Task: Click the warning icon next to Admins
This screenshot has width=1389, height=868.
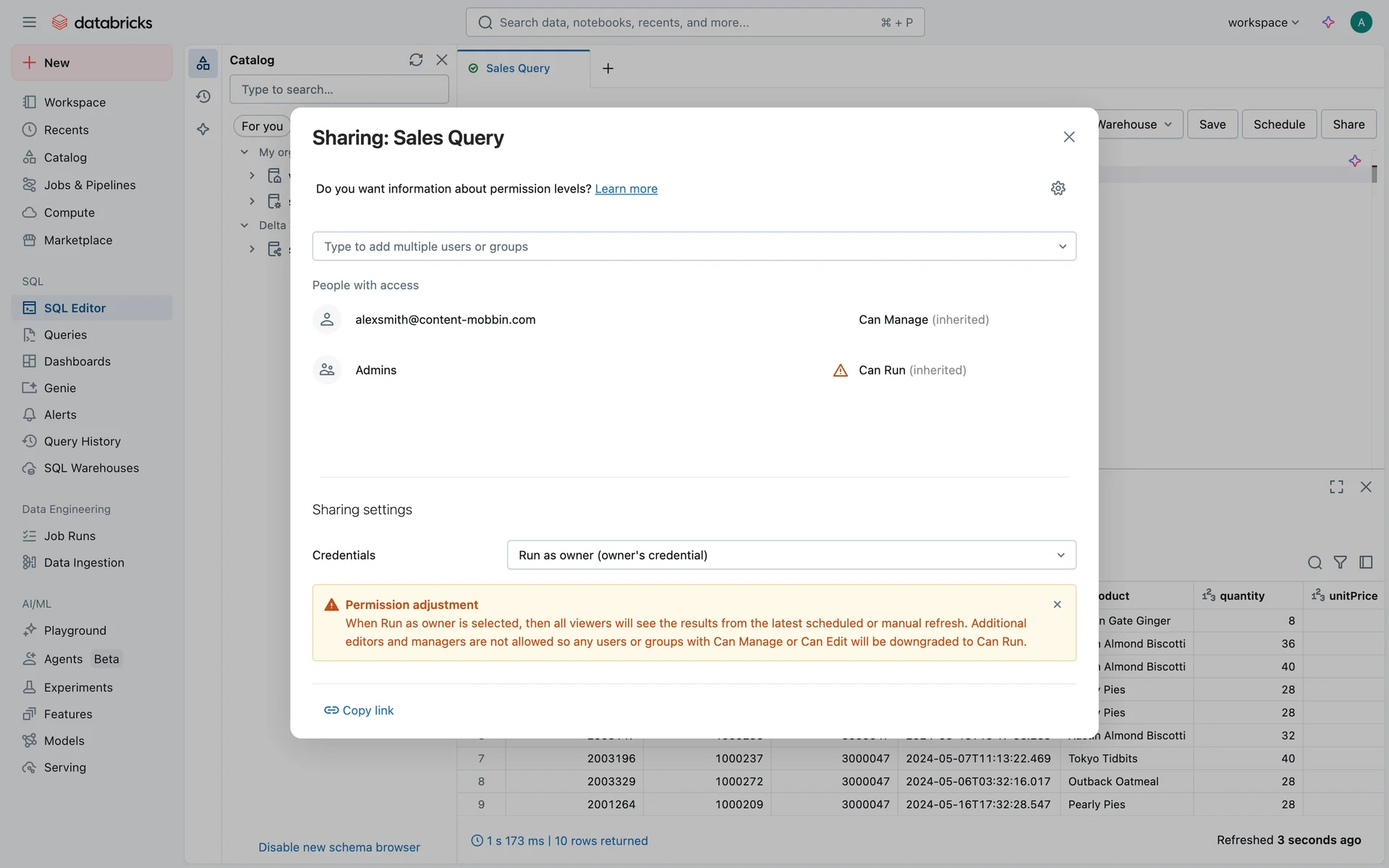Action: (840, 370)
